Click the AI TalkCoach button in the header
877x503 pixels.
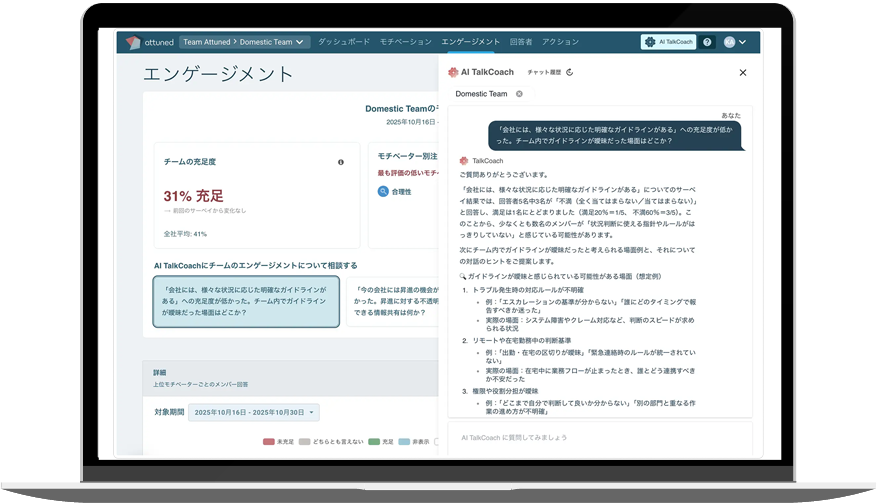click(668, 42)
